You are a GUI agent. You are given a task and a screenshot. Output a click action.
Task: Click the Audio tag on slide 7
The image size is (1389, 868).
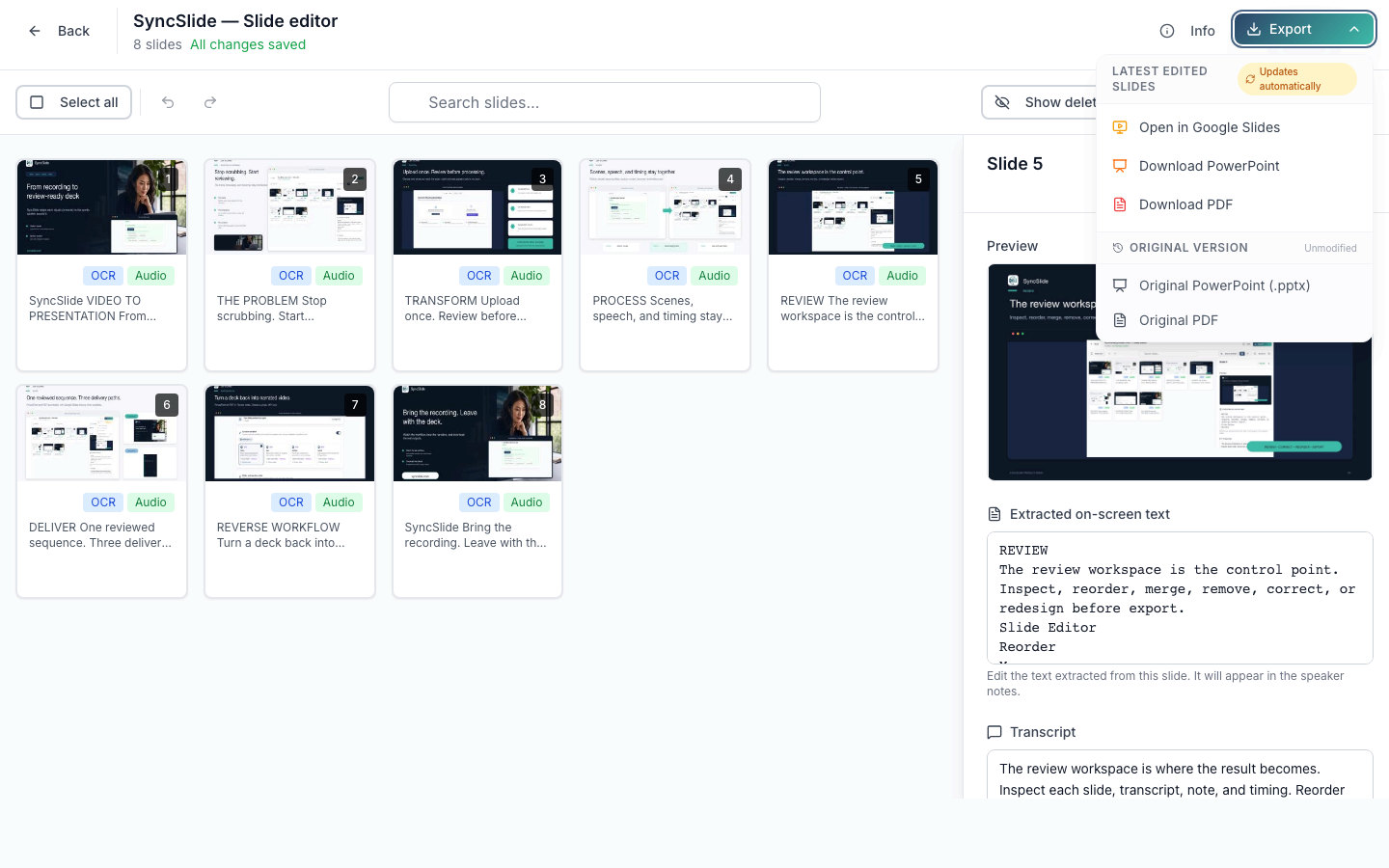coord(339,502)
